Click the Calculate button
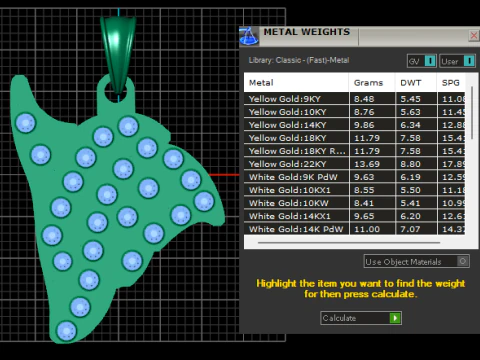Viewport: 480px width, 360px height. click(x=361, y=318)
